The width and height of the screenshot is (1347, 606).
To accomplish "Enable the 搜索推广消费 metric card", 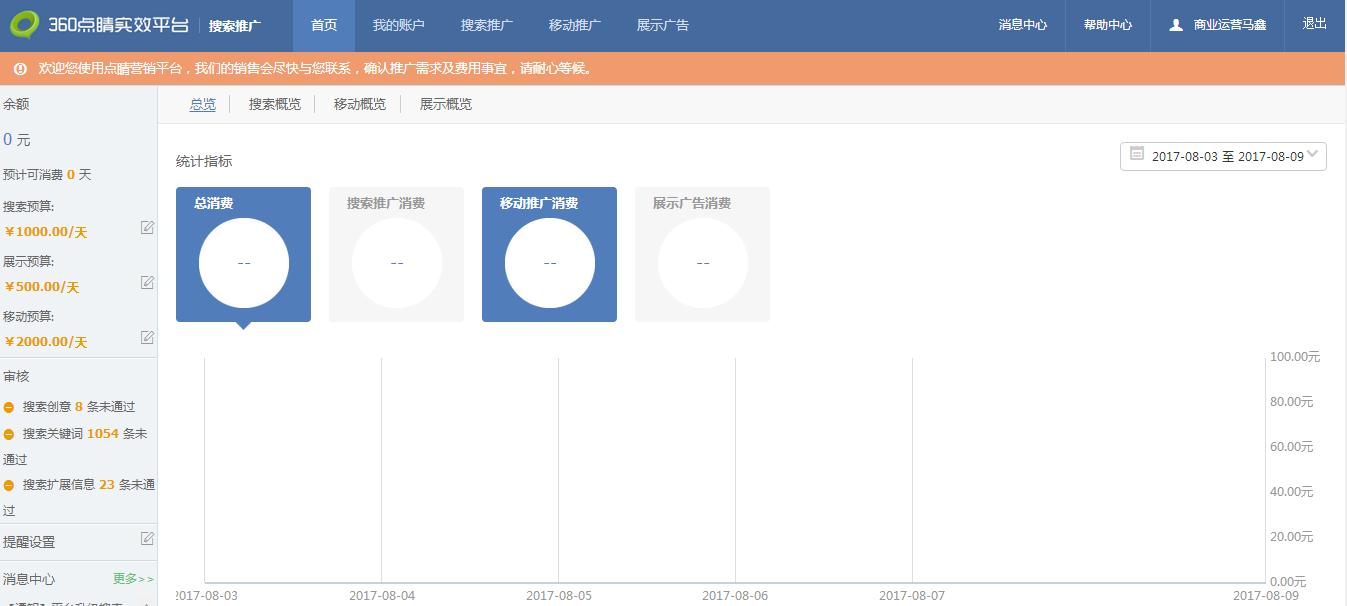I will [396, 254].
